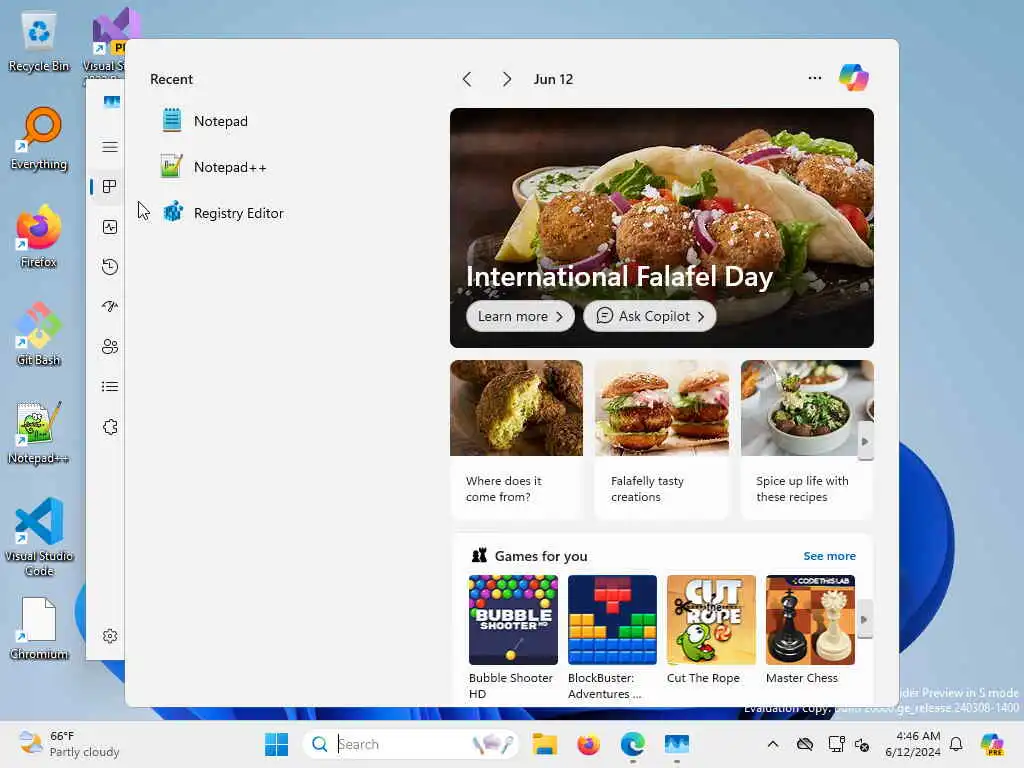This screenshot has width=1024, height=768.
Task: Focus the taskbar Search field
Action: (411, 744)
